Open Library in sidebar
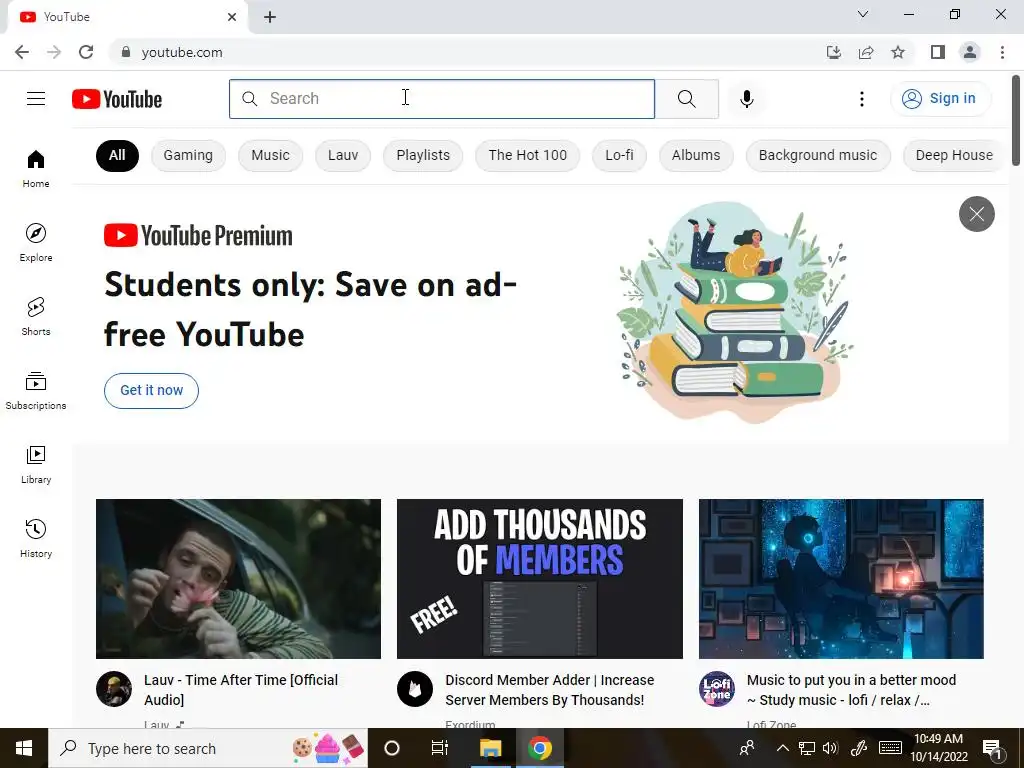 pyautogui.click(x=36, y=464)
